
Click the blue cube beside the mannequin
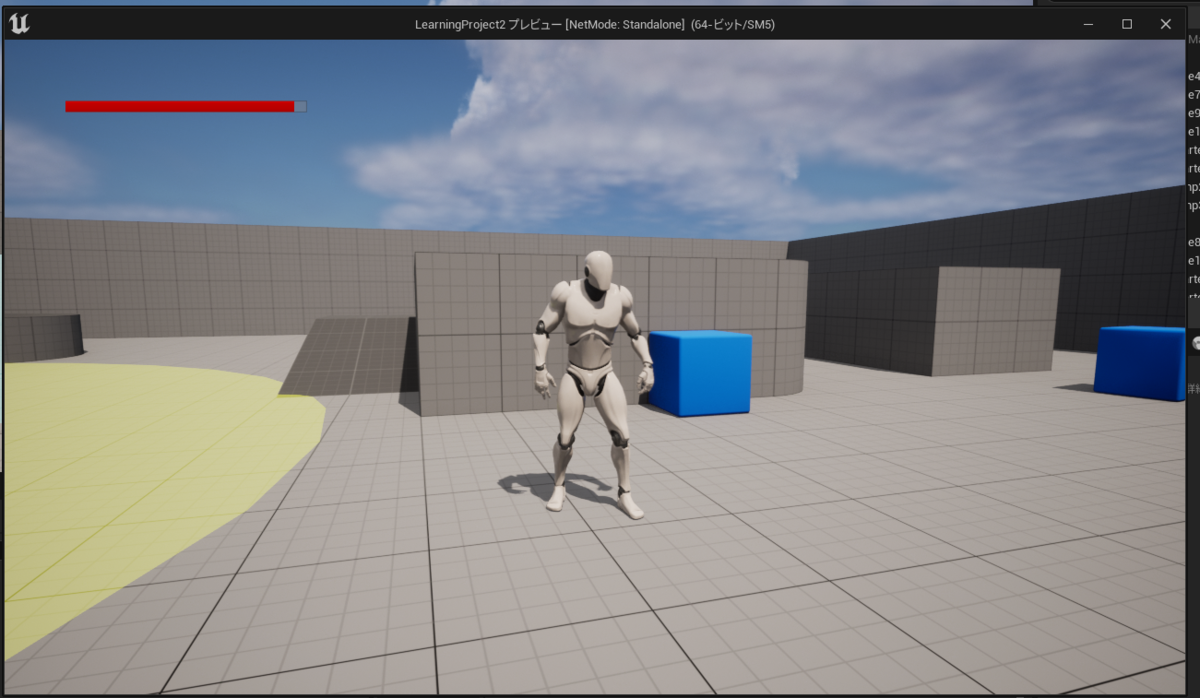700,372
